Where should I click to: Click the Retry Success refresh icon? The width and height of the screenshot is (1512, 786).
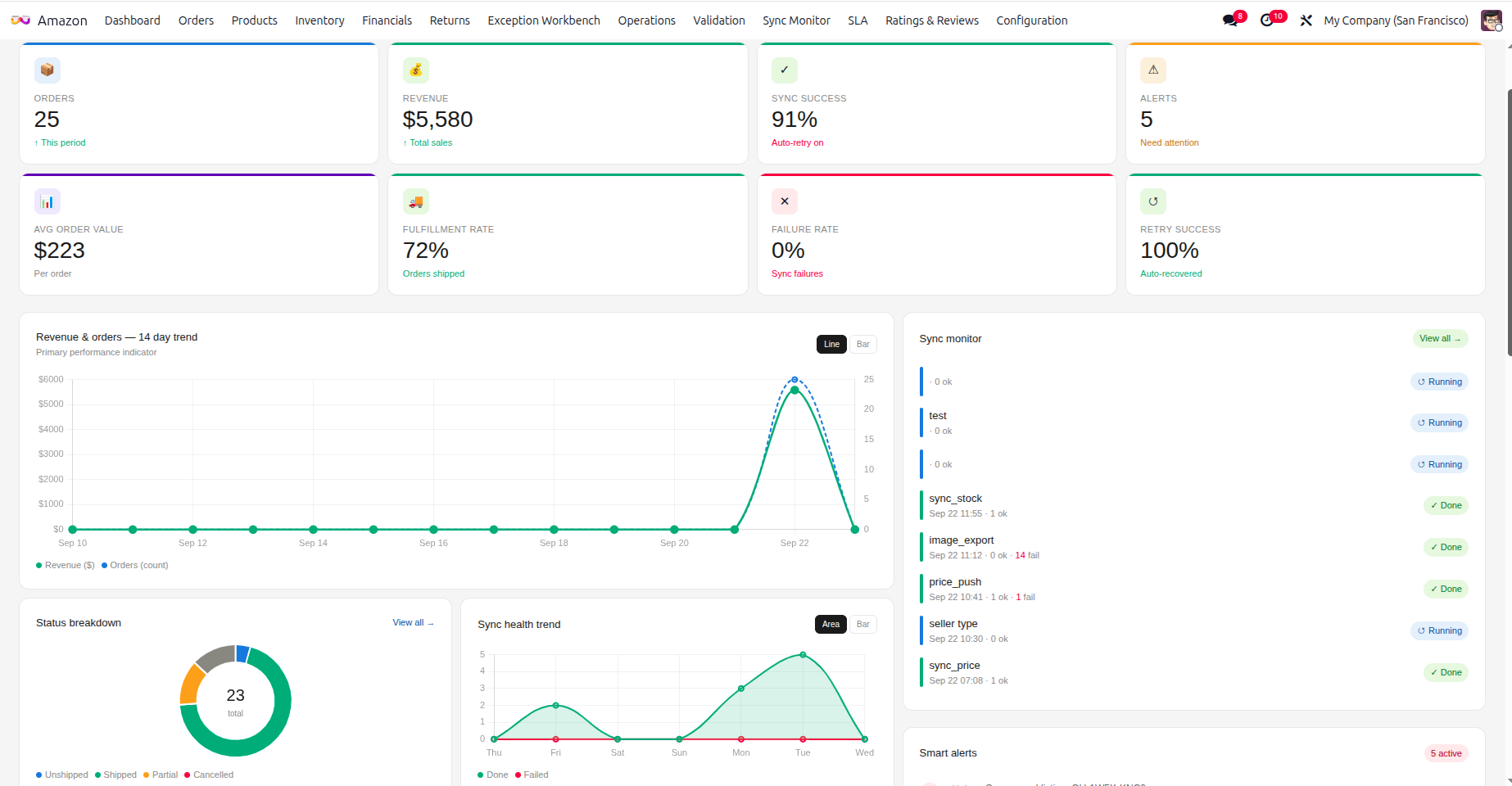coord(1153,201)
